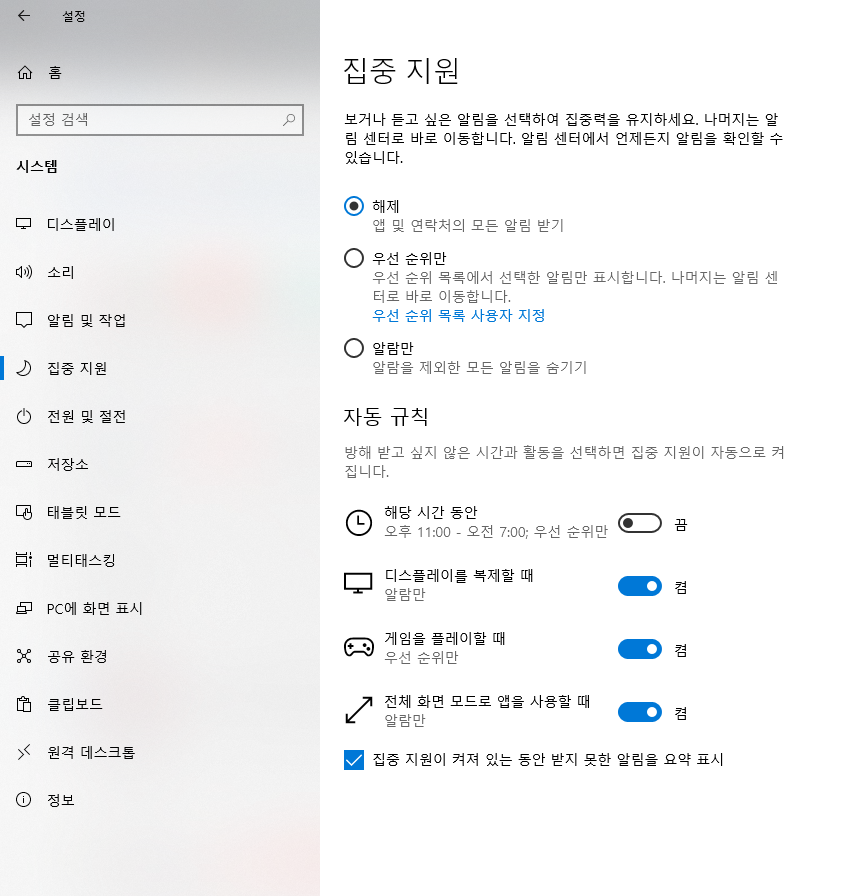Click the 집중 지원 sidebar entry
This screenshot has height=896, width=863.
click(x=160, y=368)
